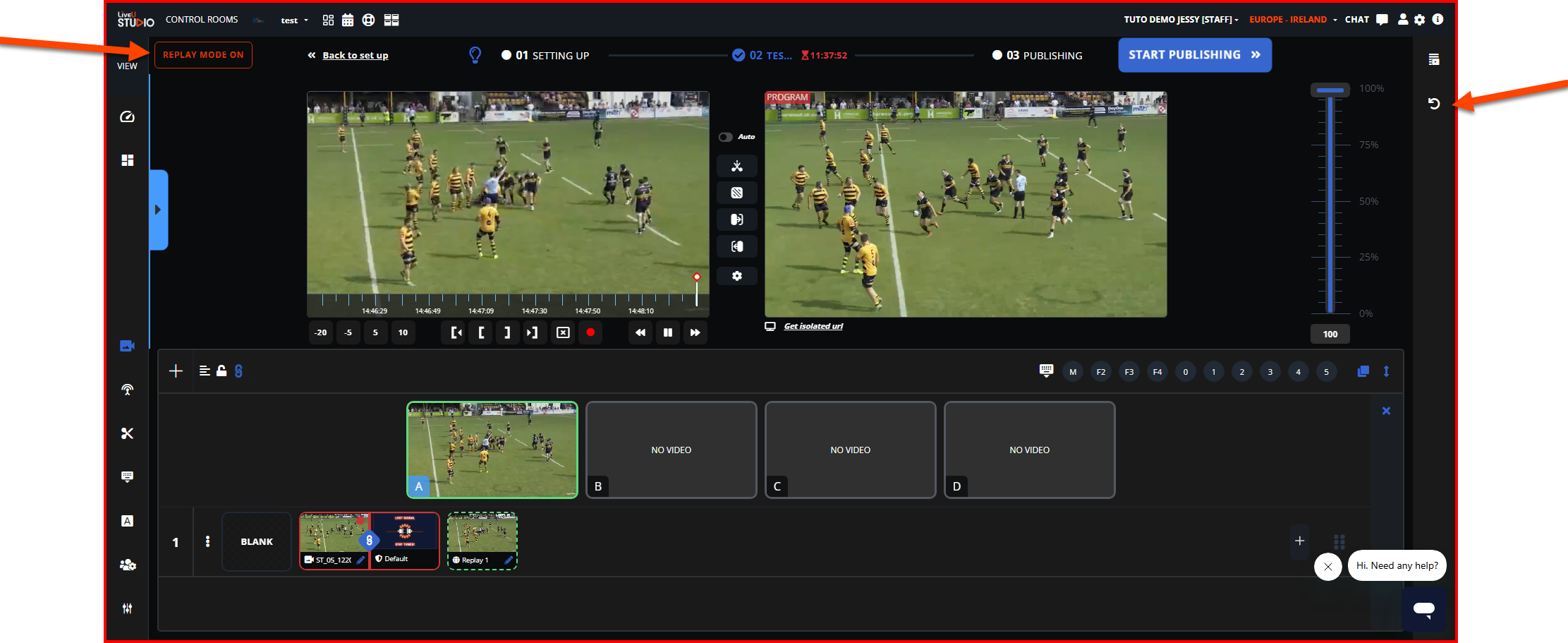Open transition settings gear between previews
This screenshot has width=1568, height=643.
tap(736, 276)
